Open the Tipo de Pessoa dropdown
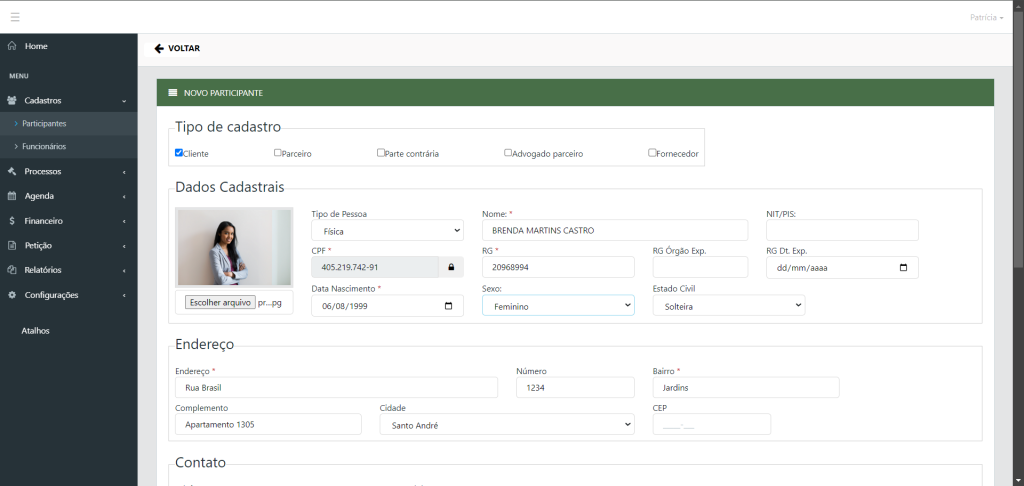This screenshot has height=486, width=1024. point(387,230)
